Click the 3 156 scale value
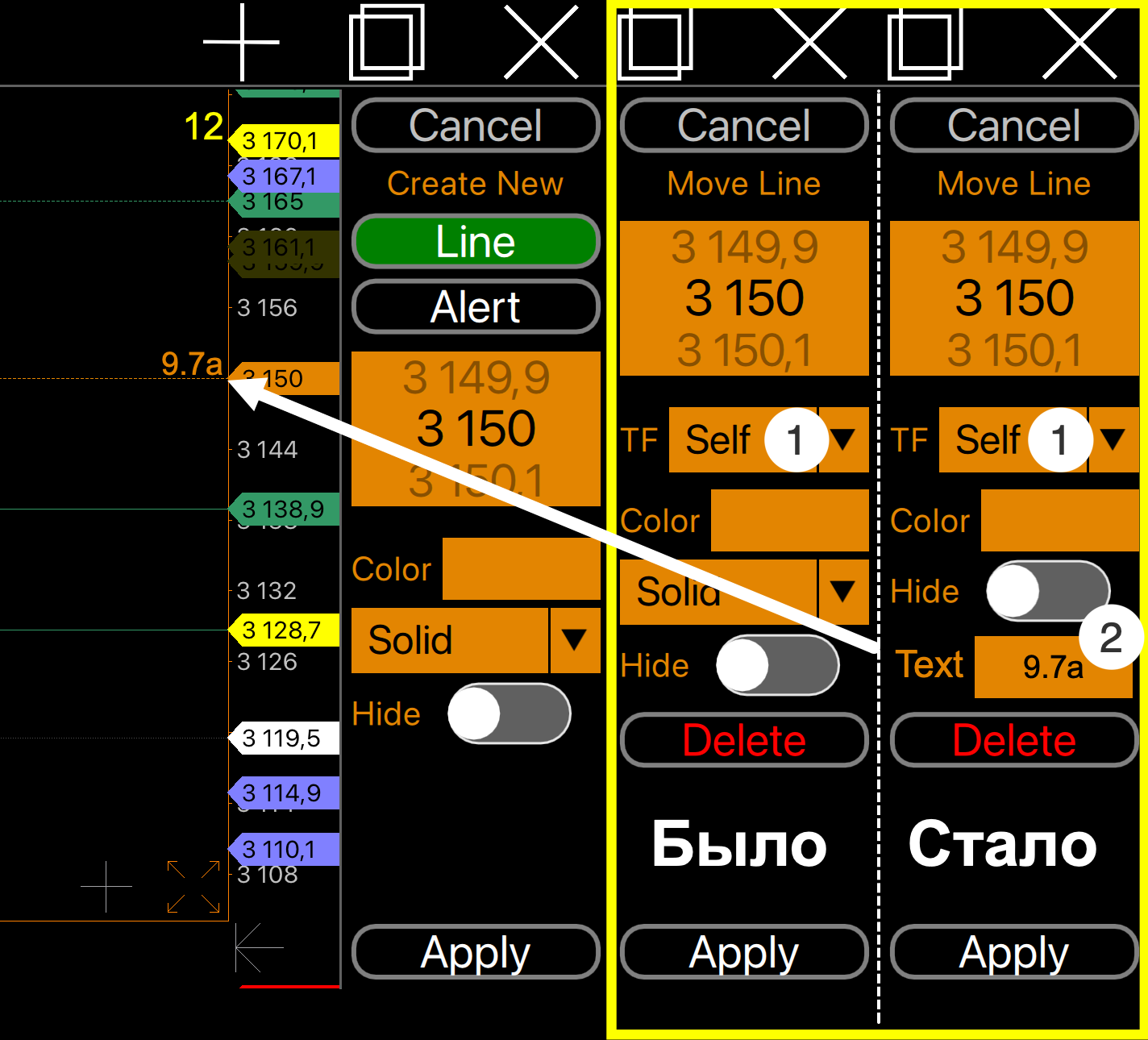1148x1040 pixels. pyautogui.click(x=268, y=307)
